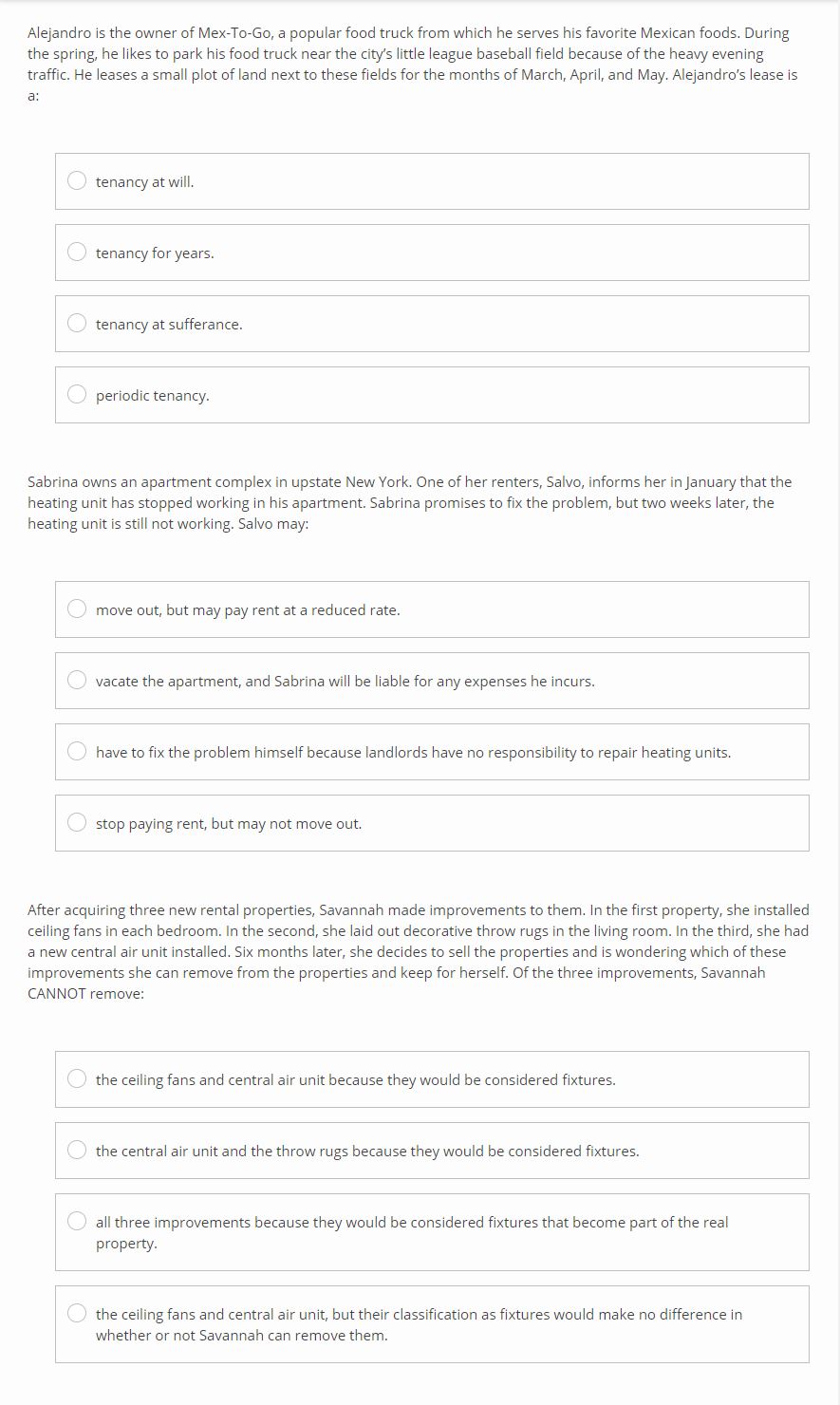Click the reduced rent rate answer row

tap(432, 609)
